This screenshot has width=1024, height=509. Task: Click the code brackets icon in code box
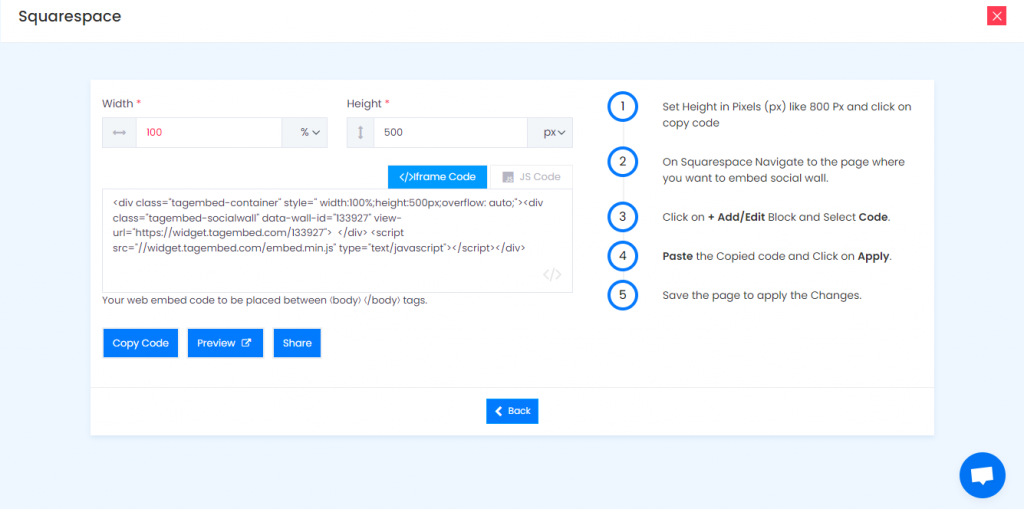click(x=552, y=275)
